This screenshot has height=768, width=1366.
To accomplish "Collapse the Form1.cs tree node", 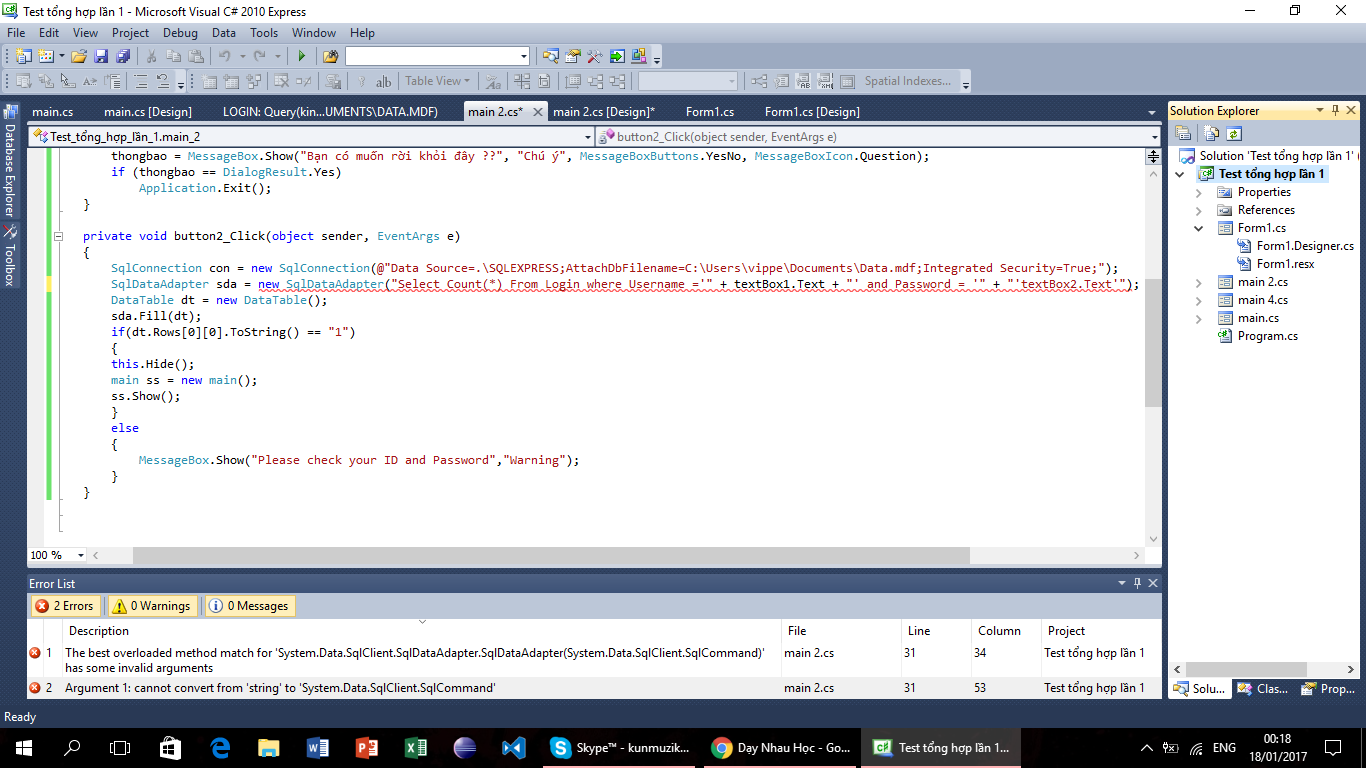I will (1199, 228).
